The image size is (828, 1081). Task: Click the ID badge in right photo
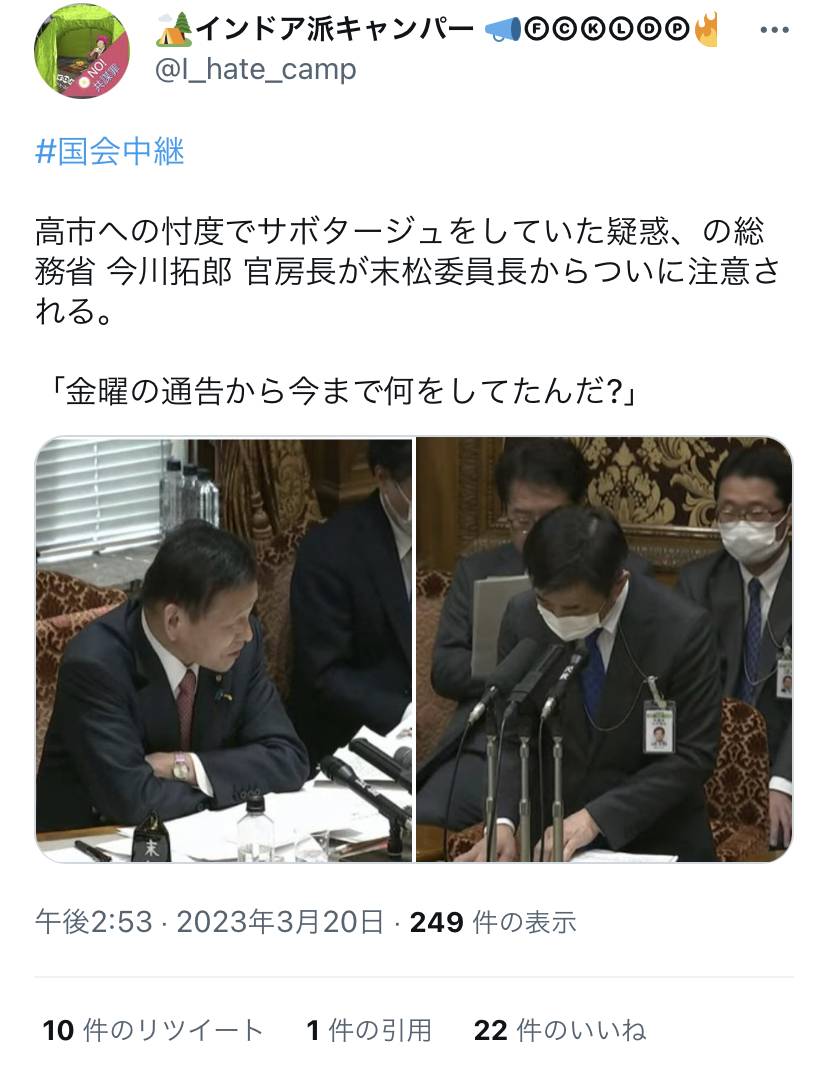coord(659,727)
